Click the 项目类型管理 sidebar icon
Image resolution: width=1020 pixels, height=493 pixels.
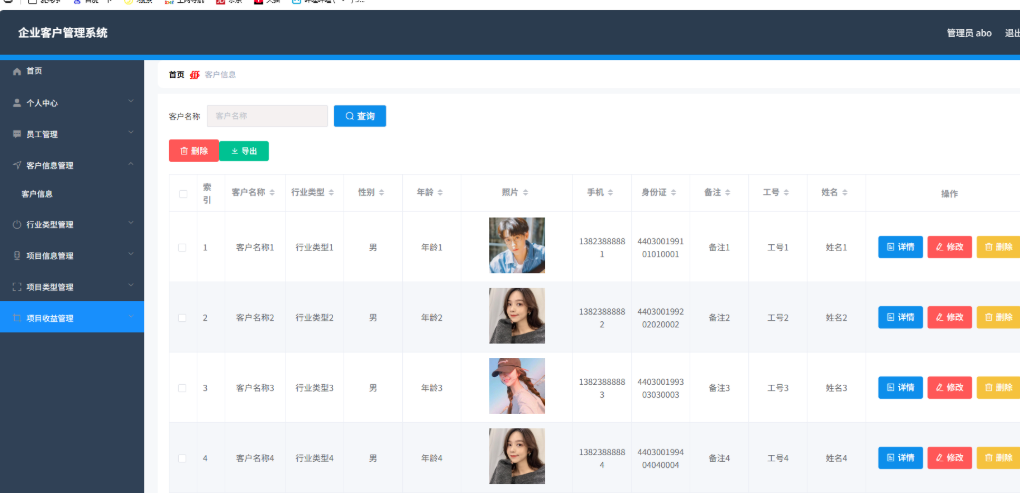click(17, 287)
